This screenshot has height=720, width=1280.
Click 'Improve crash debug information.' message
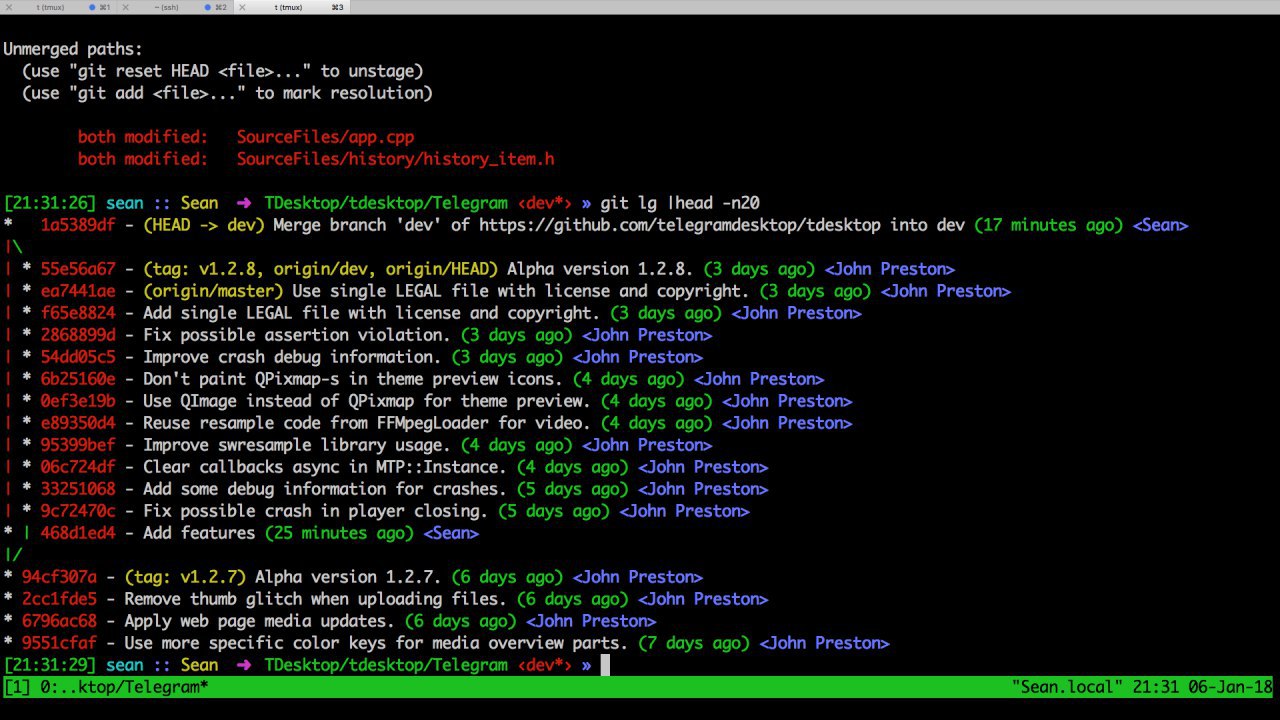pyautogui.click(x=292, y=357)
